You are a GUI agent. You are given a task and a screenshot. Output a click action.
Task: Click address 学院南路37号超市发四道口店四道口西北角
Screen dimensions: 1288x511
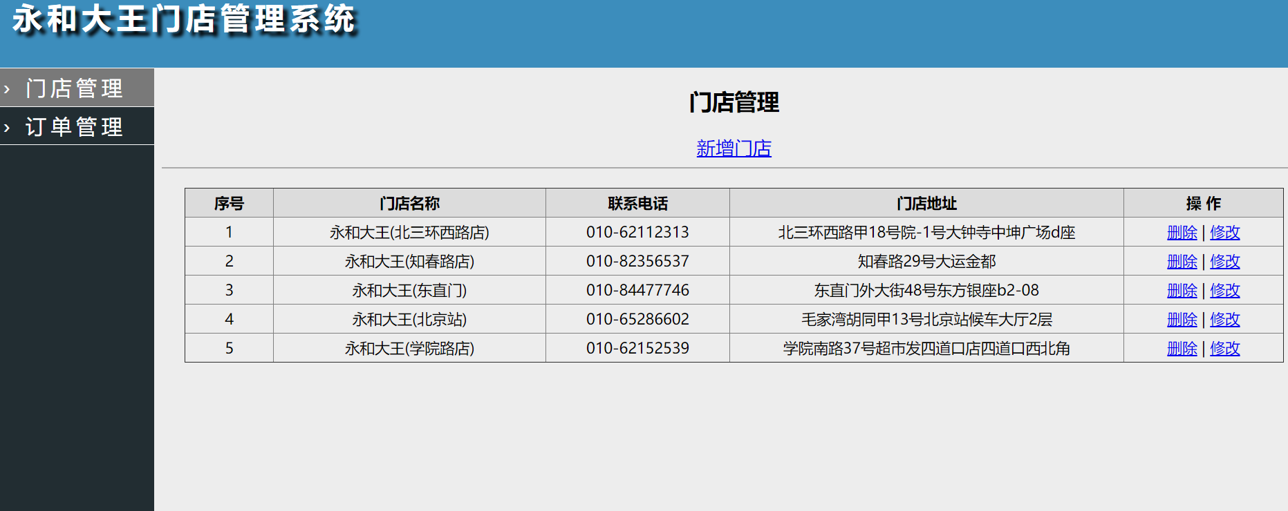[927, 348]
